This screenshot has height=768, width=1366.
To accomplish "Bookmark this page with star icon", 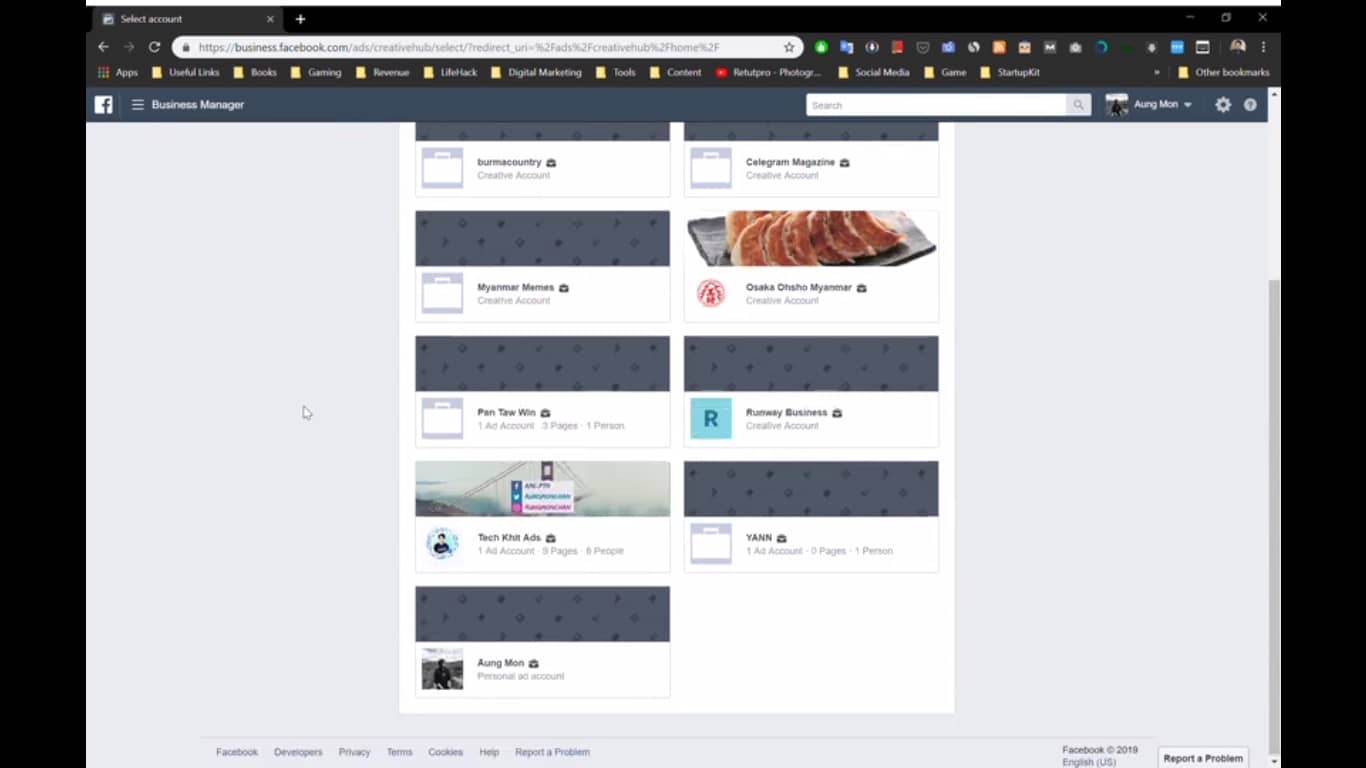I will (789, 47).
